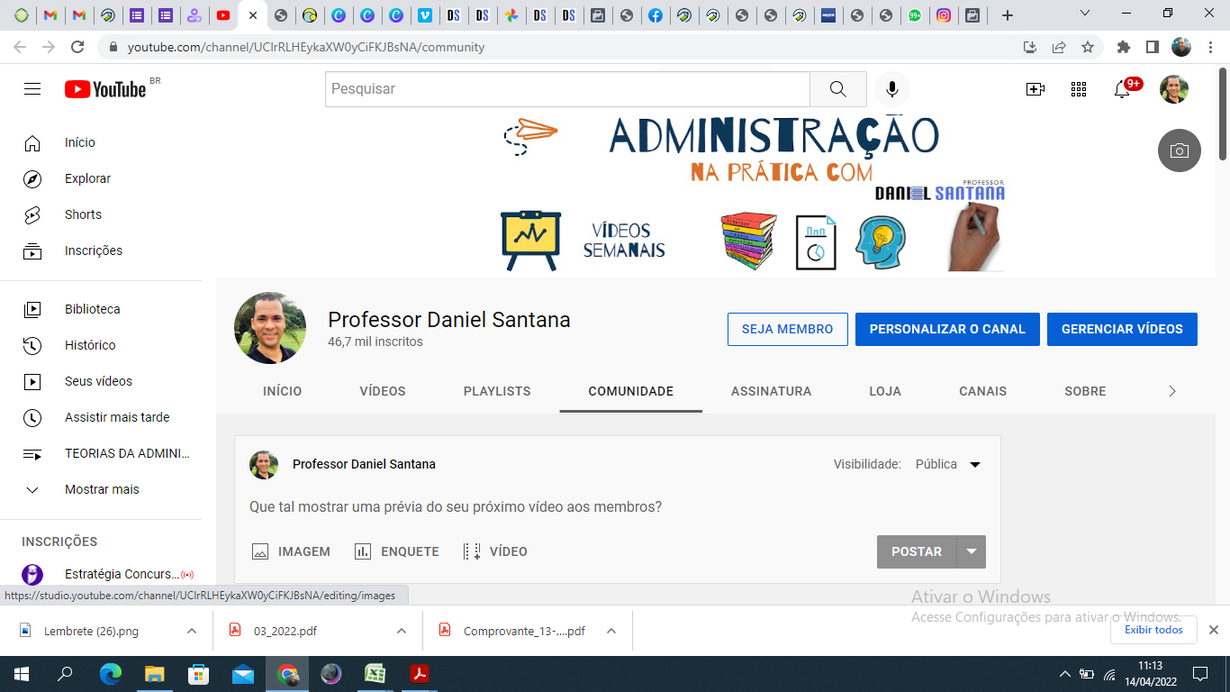The image size is (1230, 692).
Task: Click the Gerenciar Vídeos button
Action: (x=1121, y=329)
